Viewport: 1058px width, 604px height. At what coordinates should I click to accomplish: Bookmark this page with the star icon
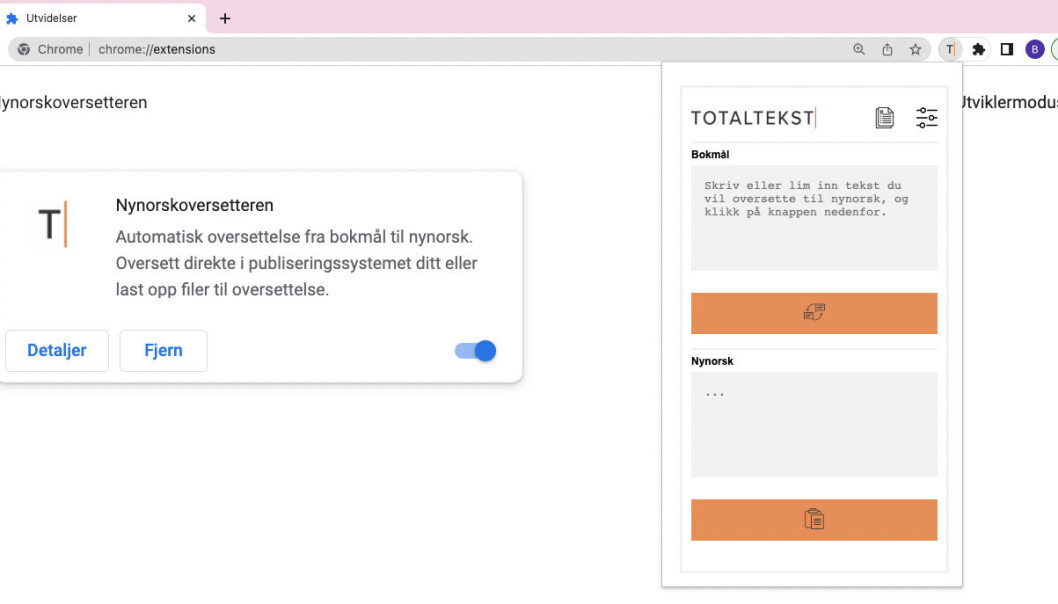click(x=915, y=49)
